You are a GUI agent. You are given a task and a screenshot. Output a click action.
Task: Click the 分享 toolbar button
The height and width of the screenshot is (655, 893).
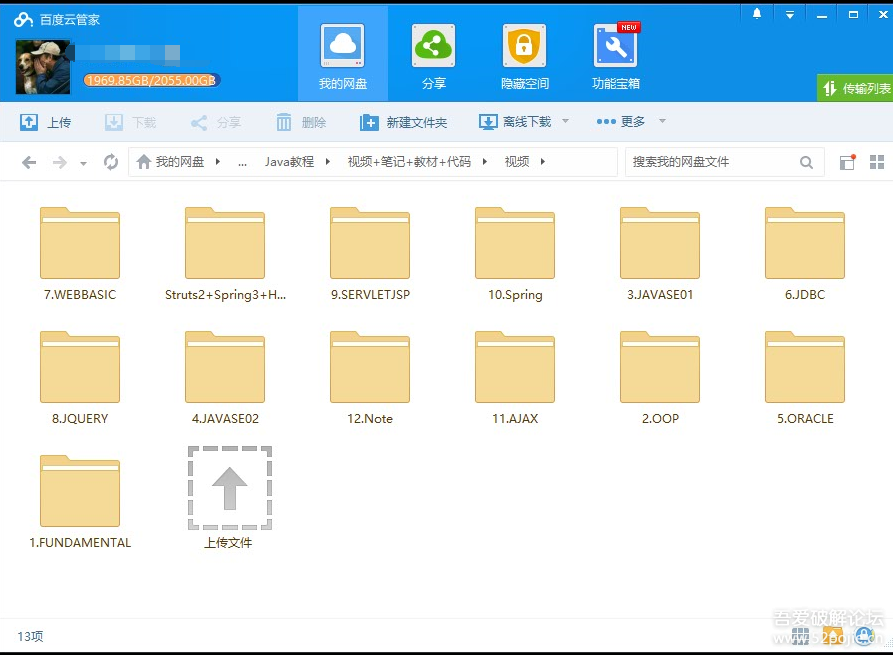[x=216, y=122]
